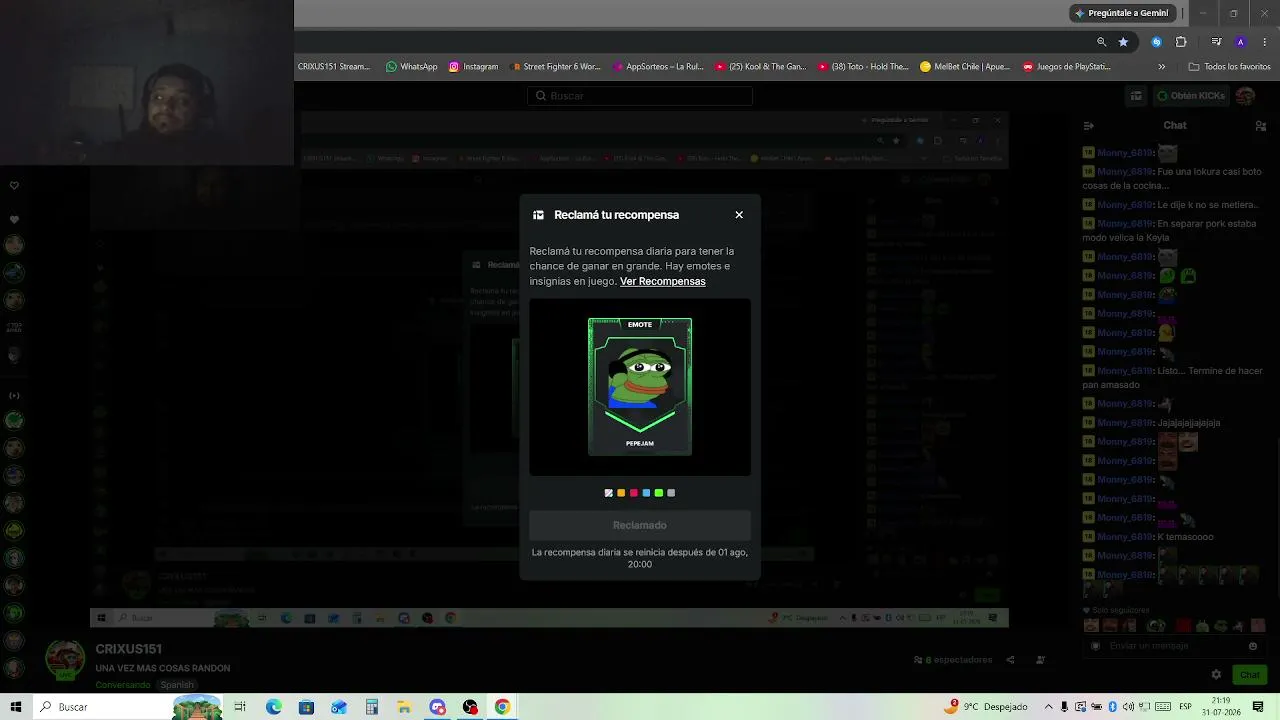The width and height of the screenshot is (1280, 720).
Task: Open the Calculator from taskbar
Action: tap(372, 707)
